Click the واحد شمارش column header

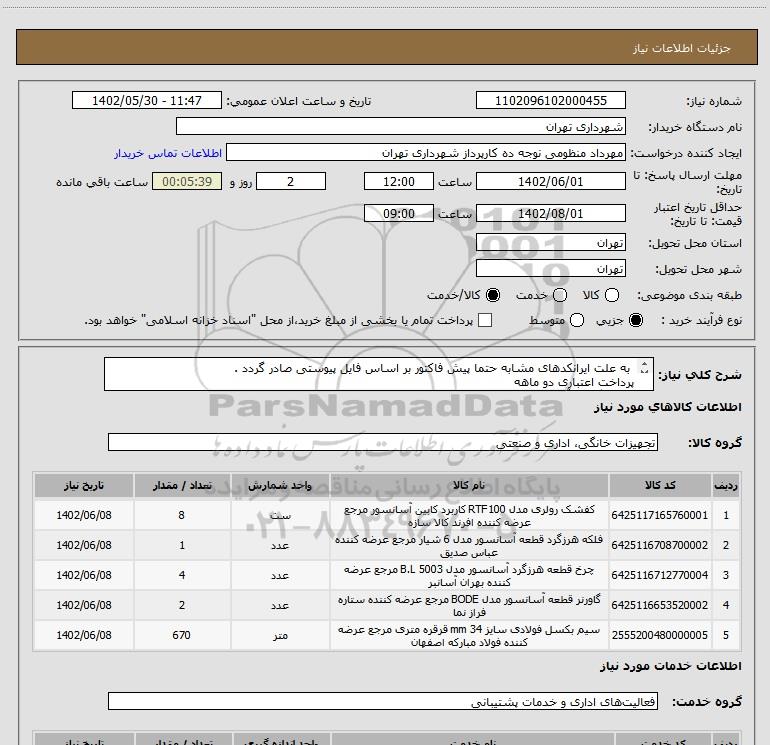pos(280,486)
